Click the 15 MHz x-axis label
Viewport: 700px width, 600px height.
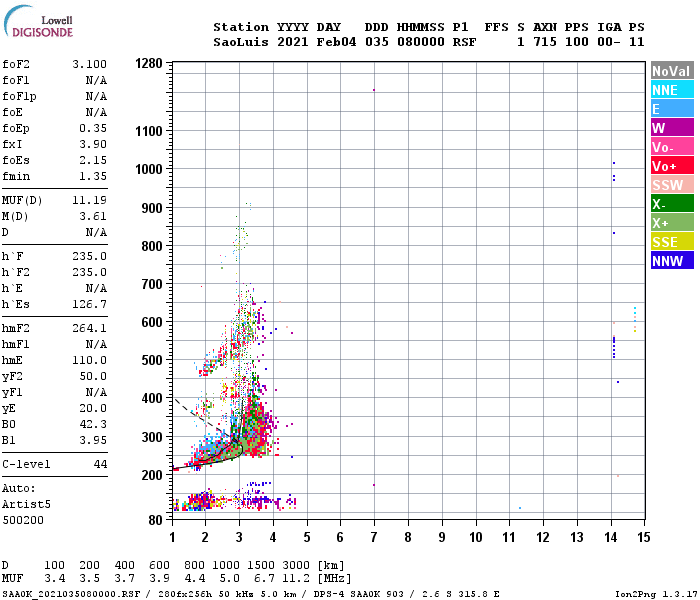pos(643,537)
